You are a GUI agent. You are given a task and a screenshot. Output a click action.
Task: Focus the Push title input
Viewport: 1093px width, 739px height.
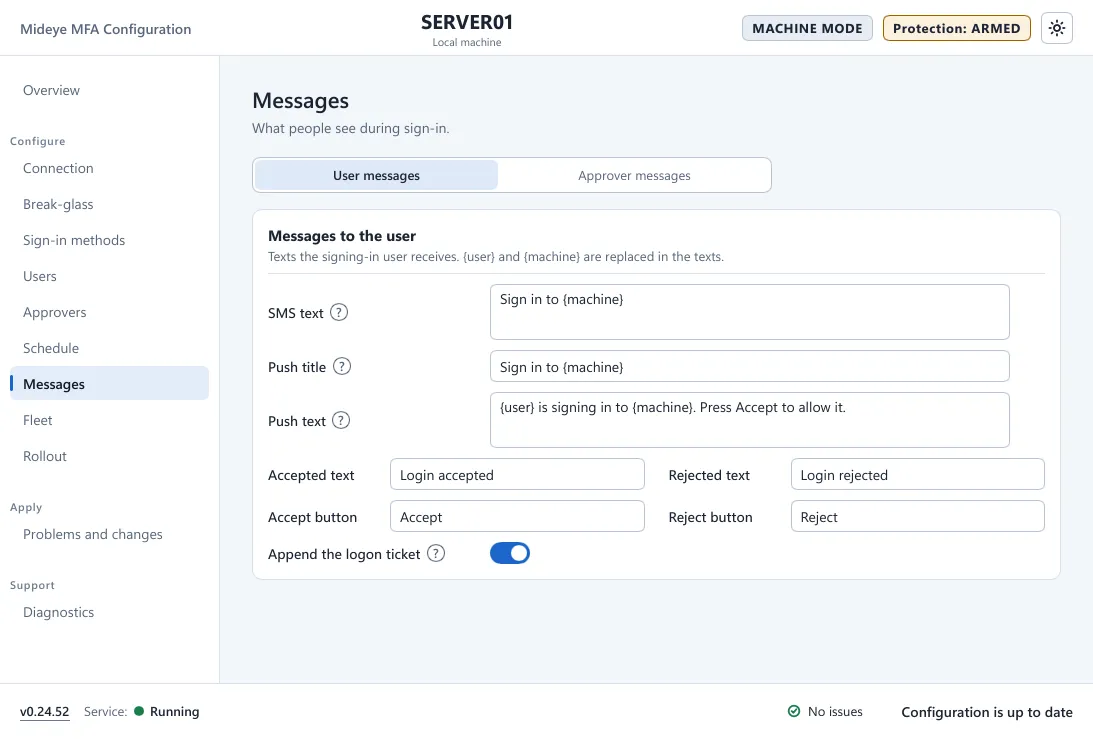point(749,366)
